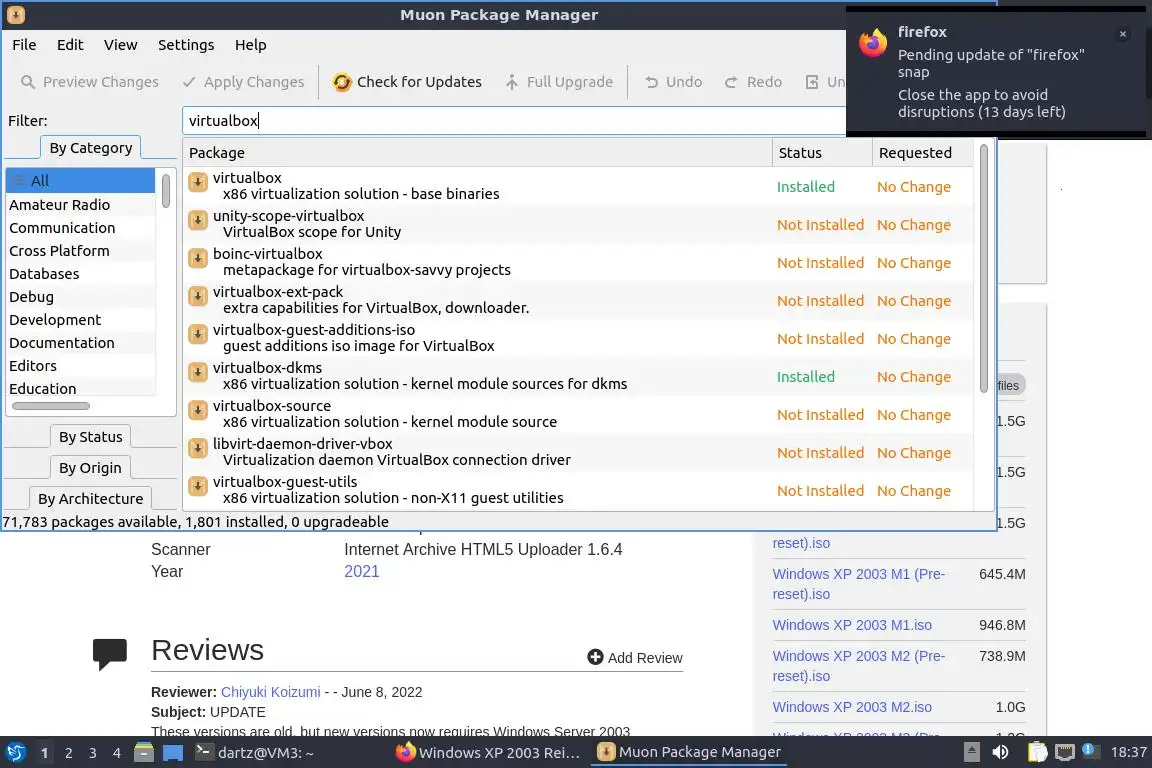
Task: Click Redo in the toolbar
Action: point(753,82)
